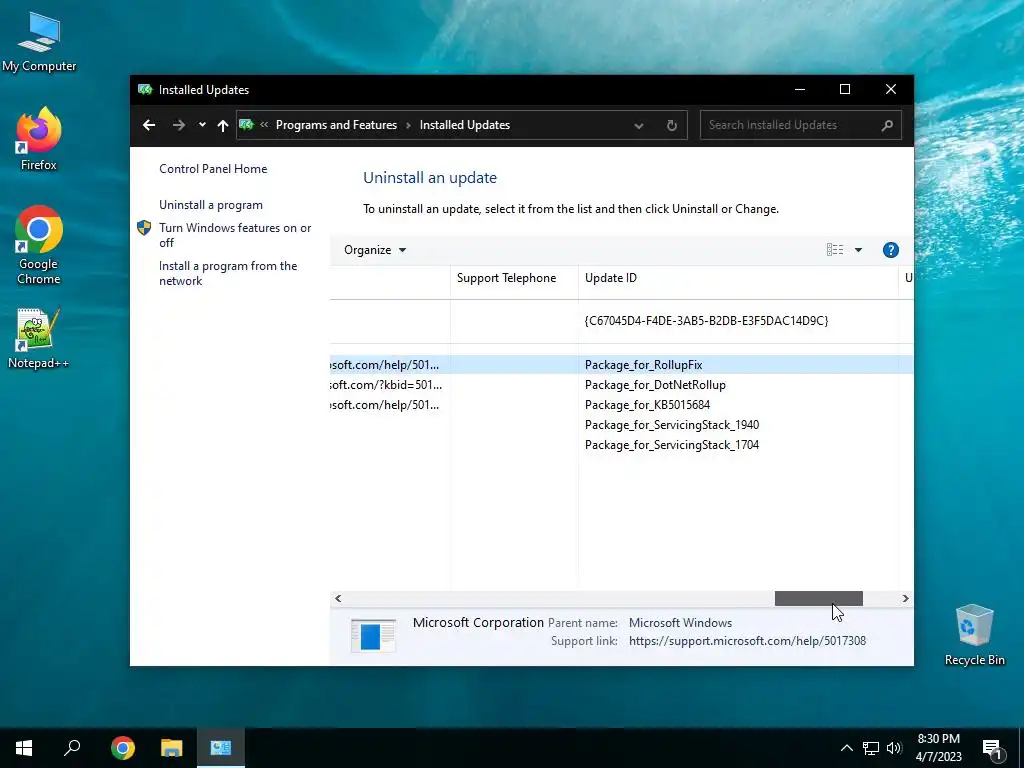Click the Installed Updates title bar icon
Image resolution: width=1024 pixels, height=768 pixels.
[145, 89]
